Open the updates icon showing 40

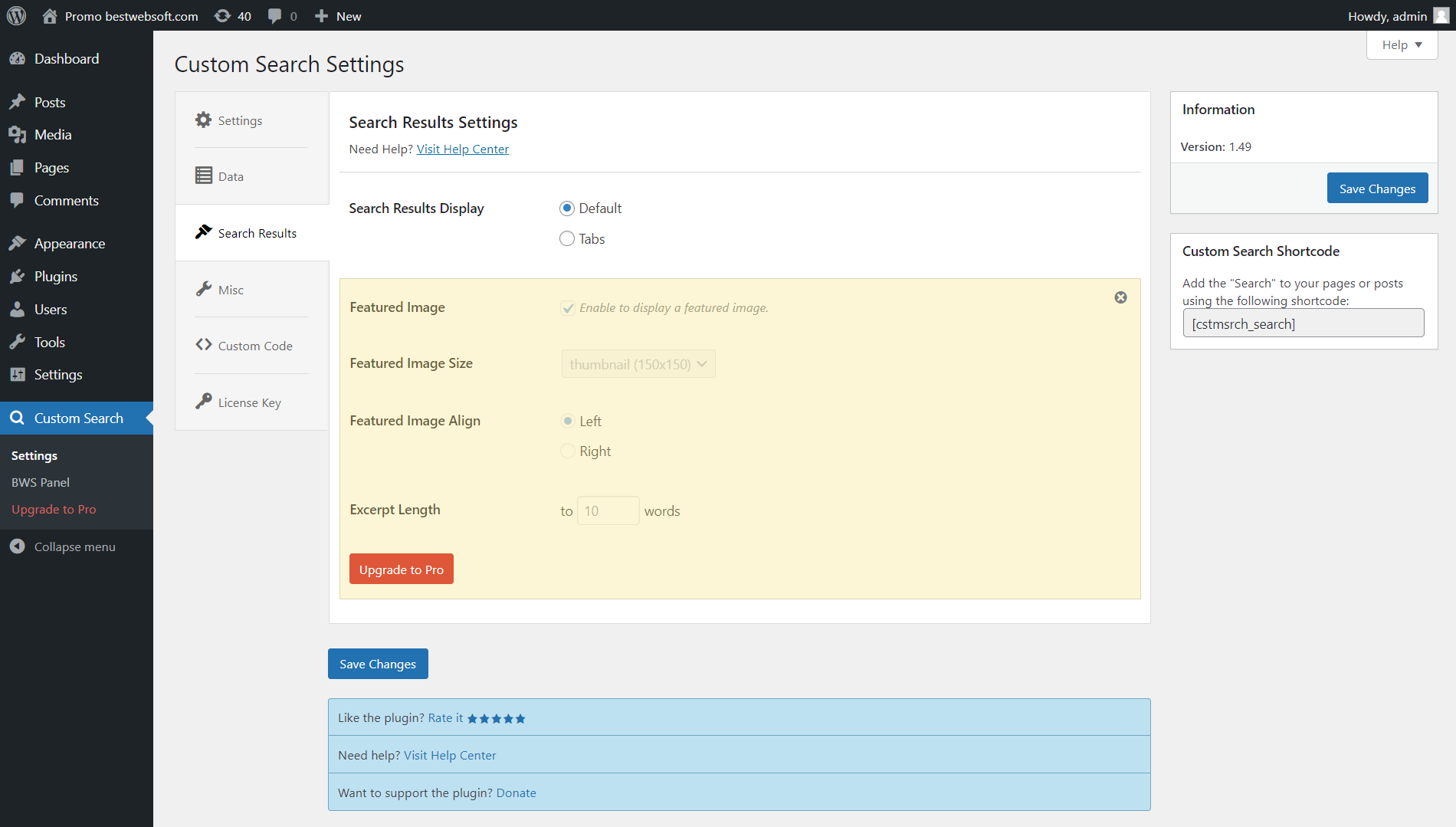coord(223,16)
